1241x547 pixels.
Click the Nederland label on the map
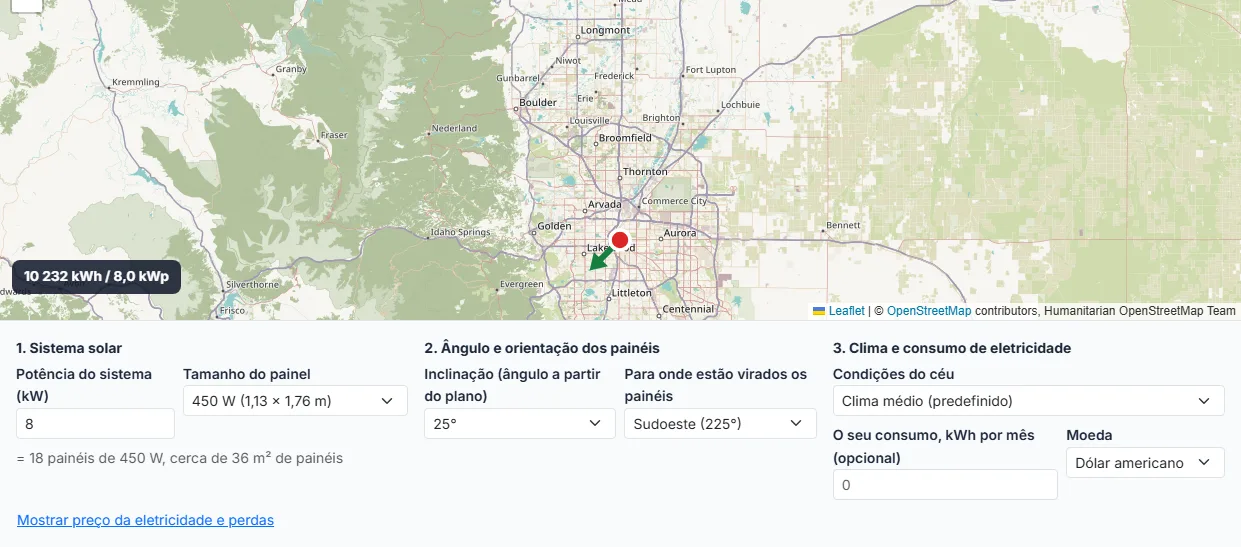(x=455, y=128)
